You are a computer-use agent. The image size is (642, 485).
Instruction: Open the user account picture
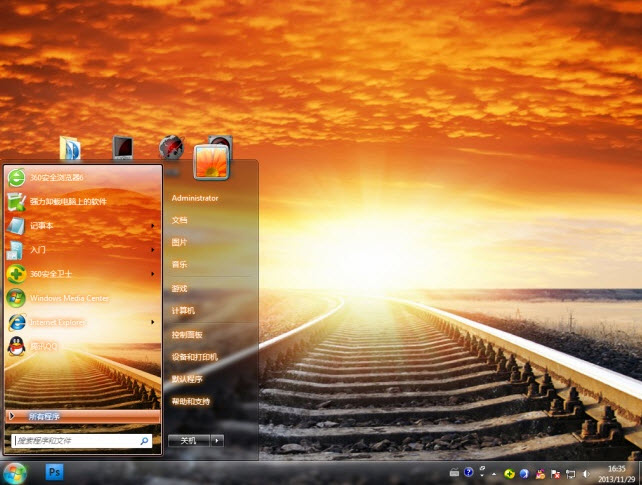tap(211, 162)
